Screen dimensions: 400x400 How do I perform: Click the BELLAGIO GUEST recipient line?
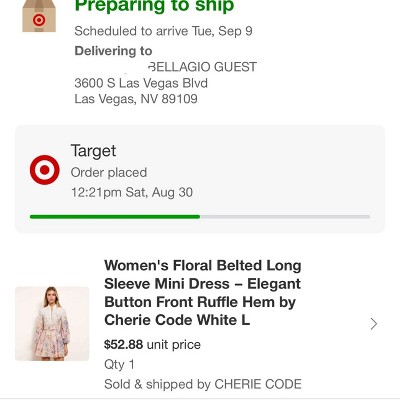point(202,67)
